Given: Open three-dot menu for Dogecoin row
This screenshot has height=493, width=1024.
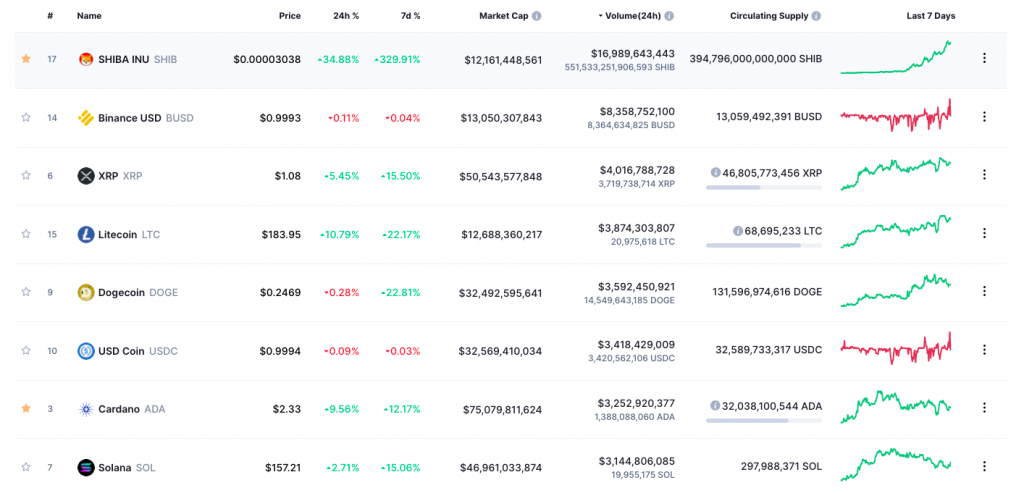Looking at the screenshot, I should point(984,291).
